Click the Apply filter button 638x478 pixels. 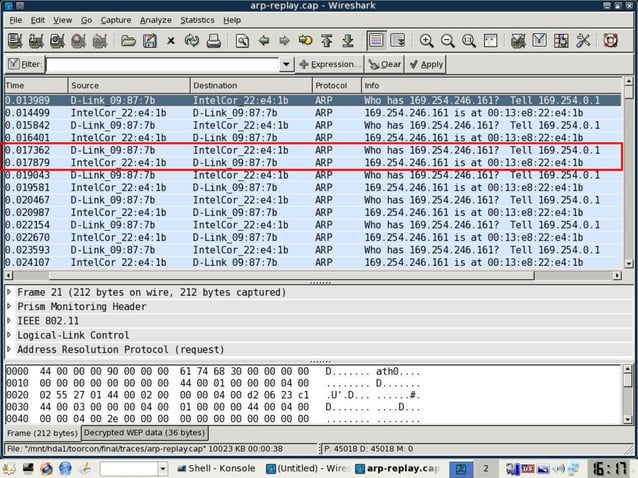click(426, 64)
